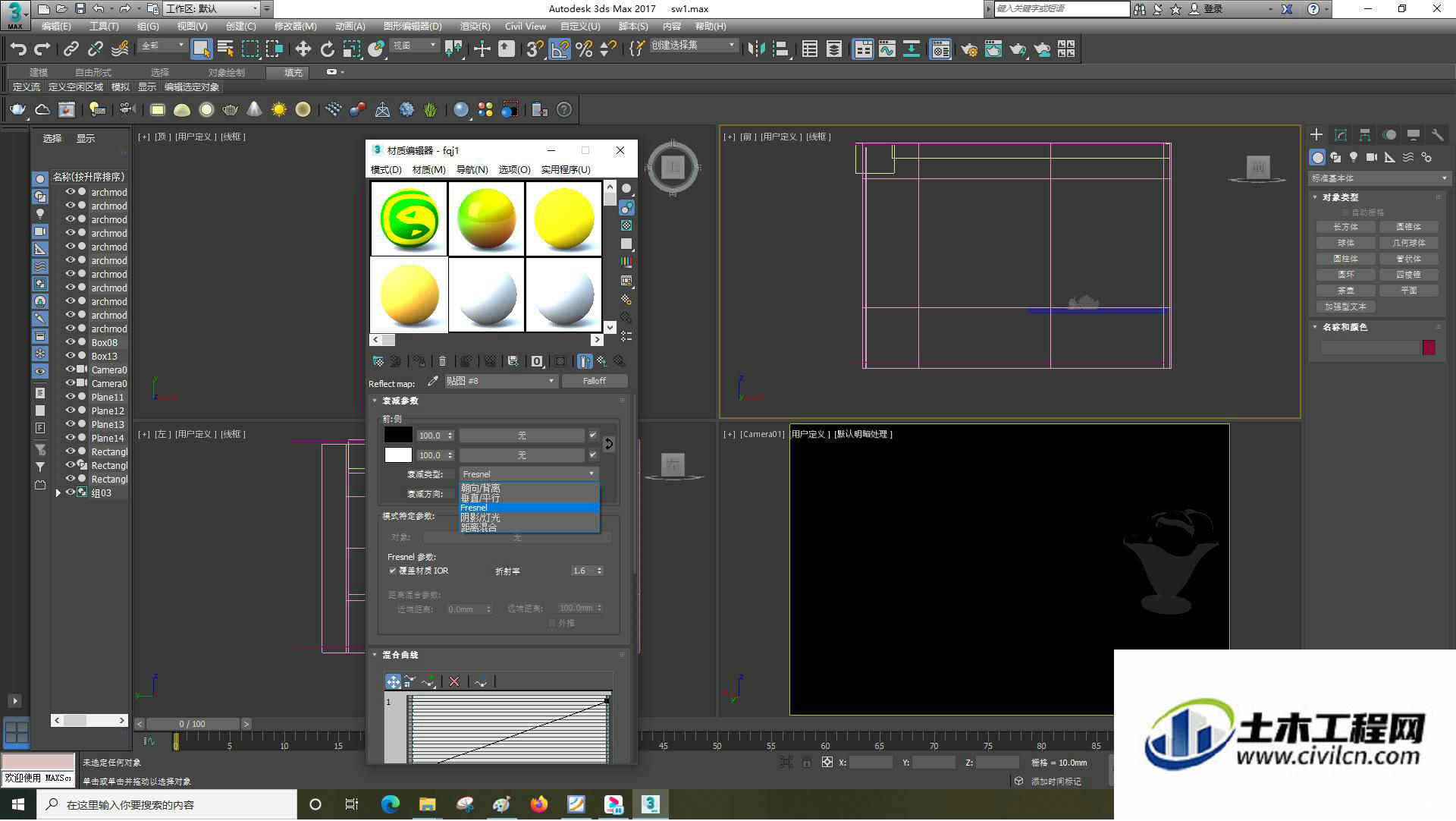Select the green swirl material sample
The width and height of the screenshot is (1456, 821).
(409, 219)
